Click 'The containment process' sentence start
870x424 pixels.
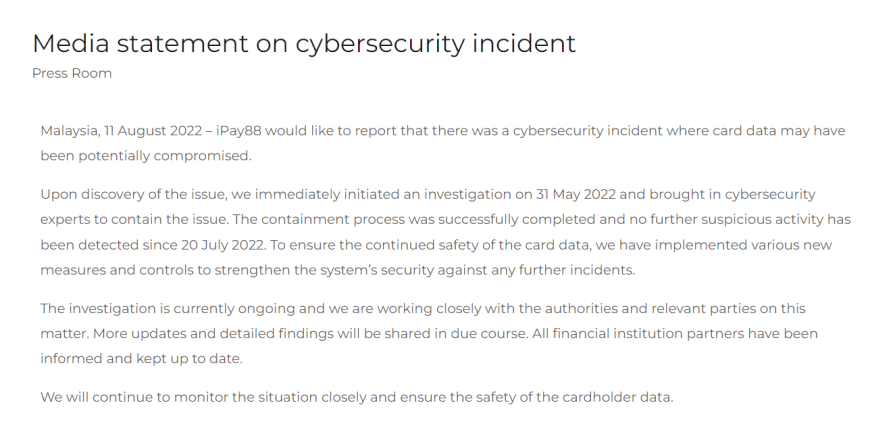click(318, 219)
